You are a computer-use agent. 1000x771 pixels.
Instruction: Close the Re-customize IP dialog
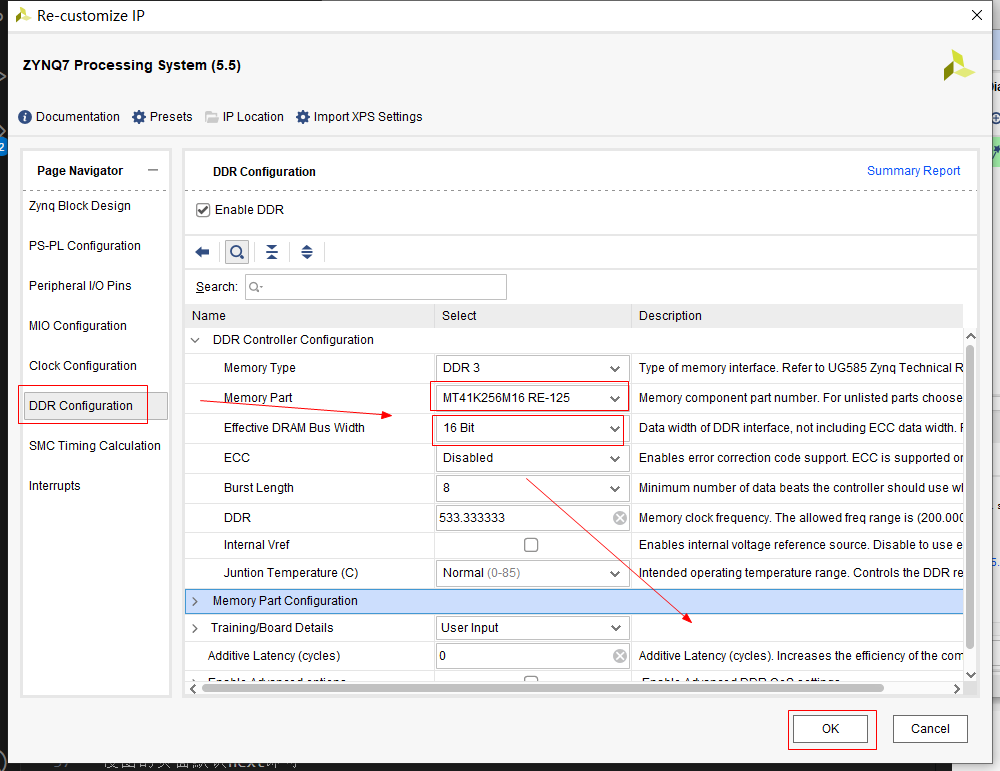[x=976, y=15]
